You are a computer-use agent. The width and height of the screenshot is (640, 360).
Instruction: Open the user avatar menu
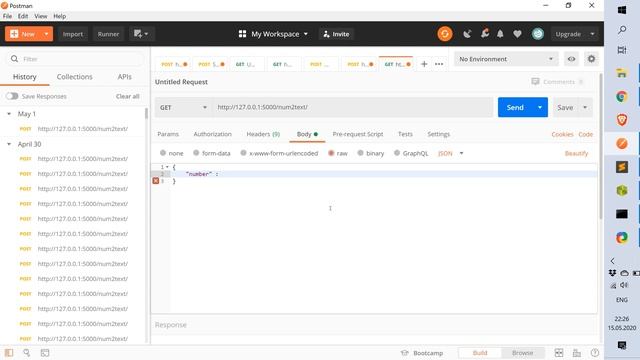pos(538,34)
